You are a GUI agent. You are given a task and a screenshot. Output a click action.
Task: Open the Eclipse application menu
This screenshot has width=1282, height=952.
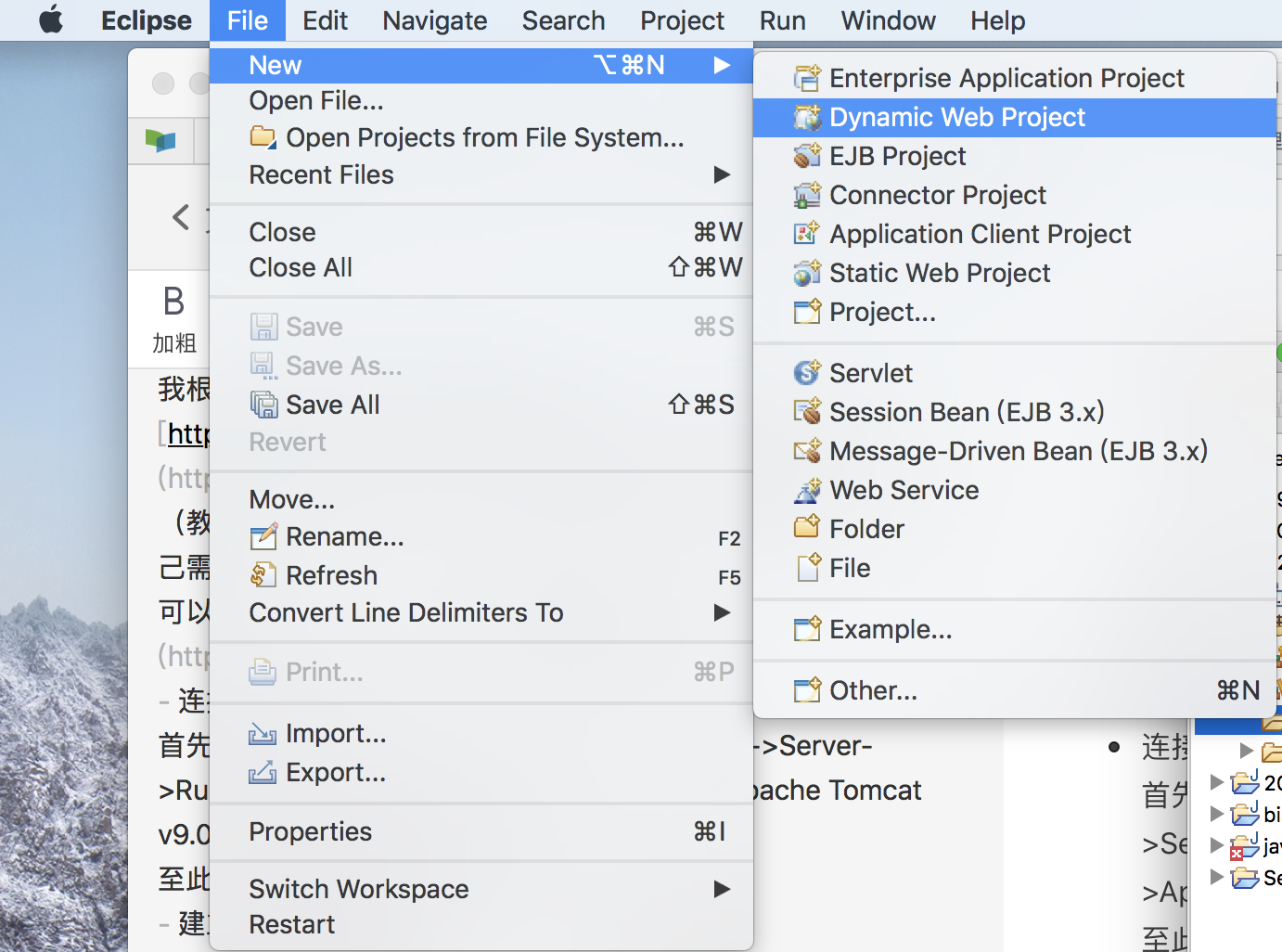pos(147,20)
